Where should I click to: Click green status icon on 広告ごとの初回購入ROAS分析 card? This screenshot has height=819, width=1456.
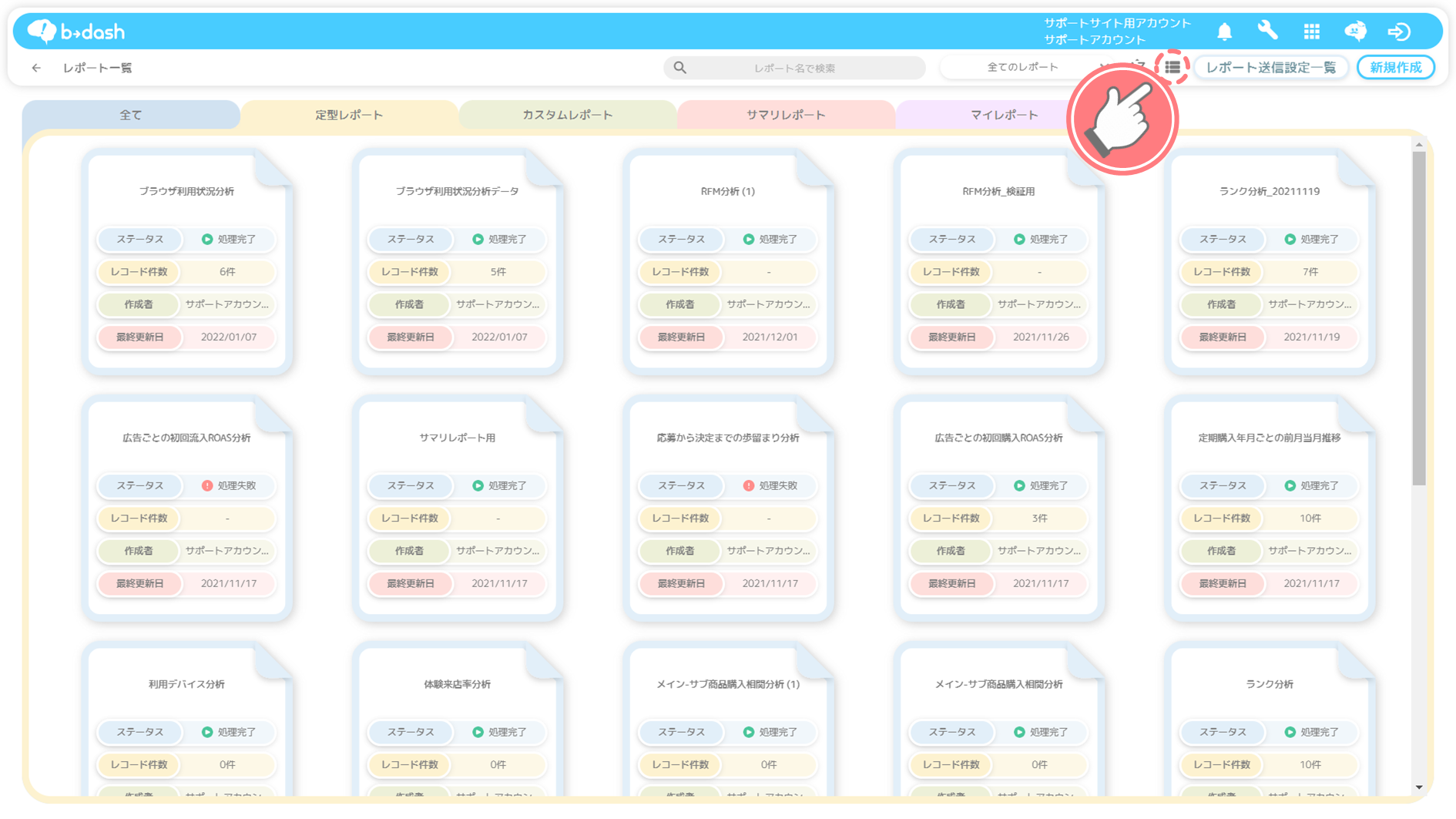pos(1019,486)
